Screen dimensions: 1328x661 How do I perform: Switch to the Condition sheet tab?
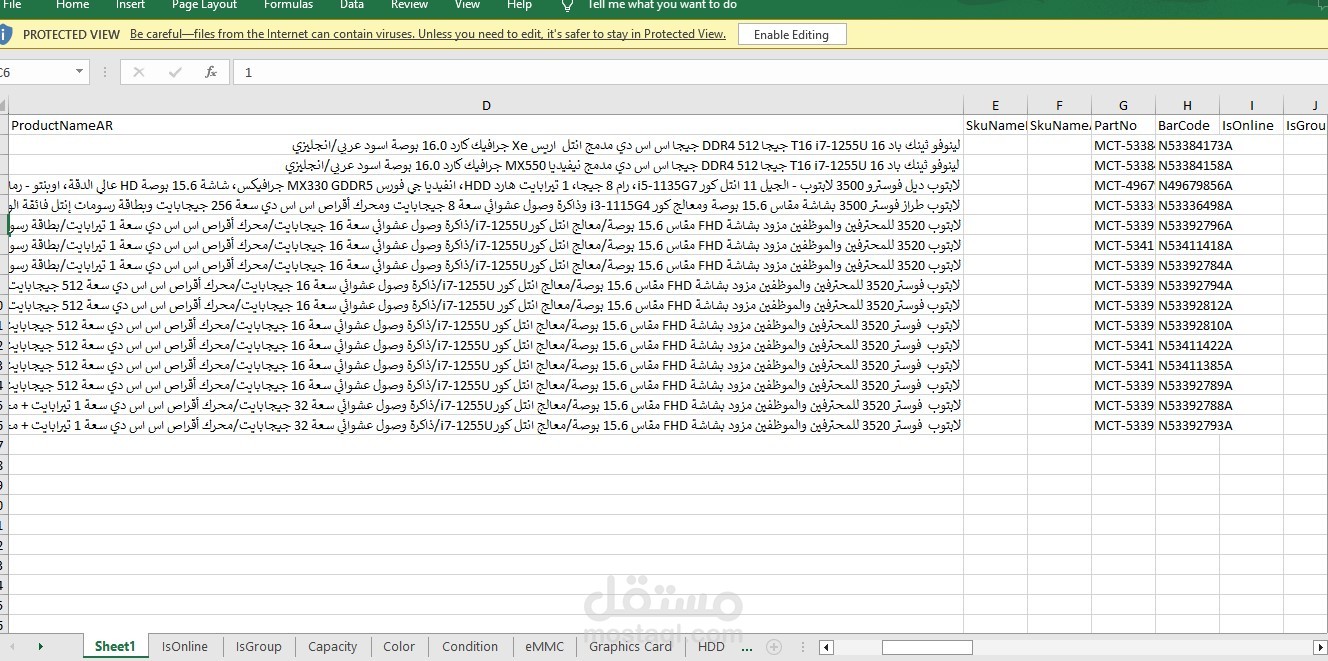click(470, 647)
